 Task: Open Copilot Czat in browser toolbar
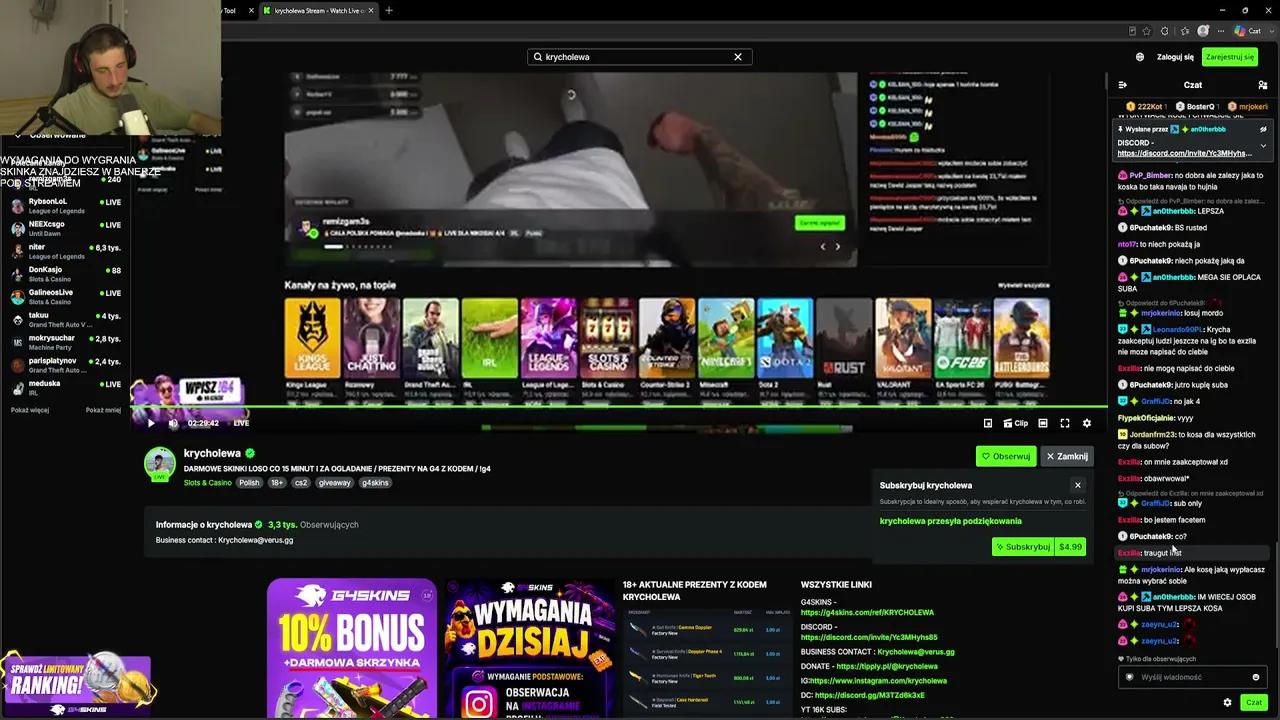tap(1247, 31)
